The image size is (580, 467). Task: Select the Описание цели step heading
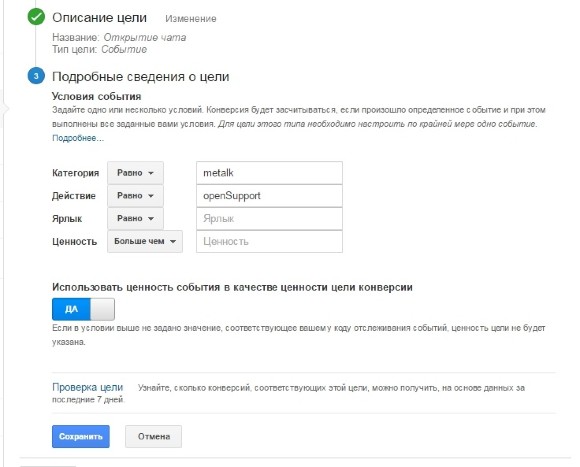[99, 17]
